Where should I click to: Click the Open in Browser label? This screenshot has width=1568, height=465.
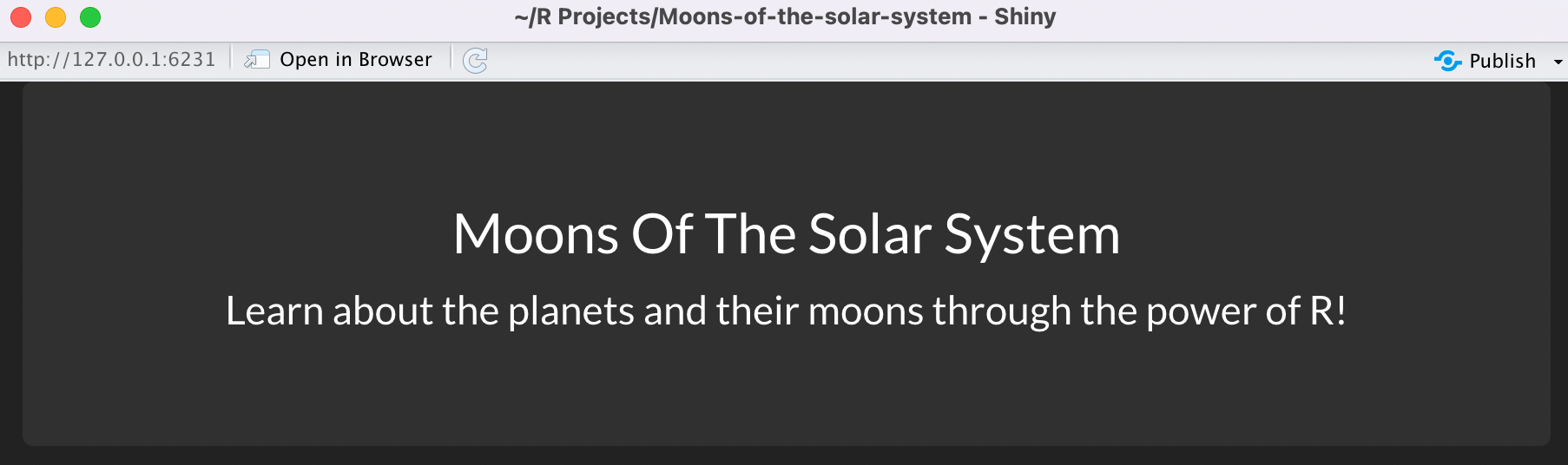tap(355, 60)
